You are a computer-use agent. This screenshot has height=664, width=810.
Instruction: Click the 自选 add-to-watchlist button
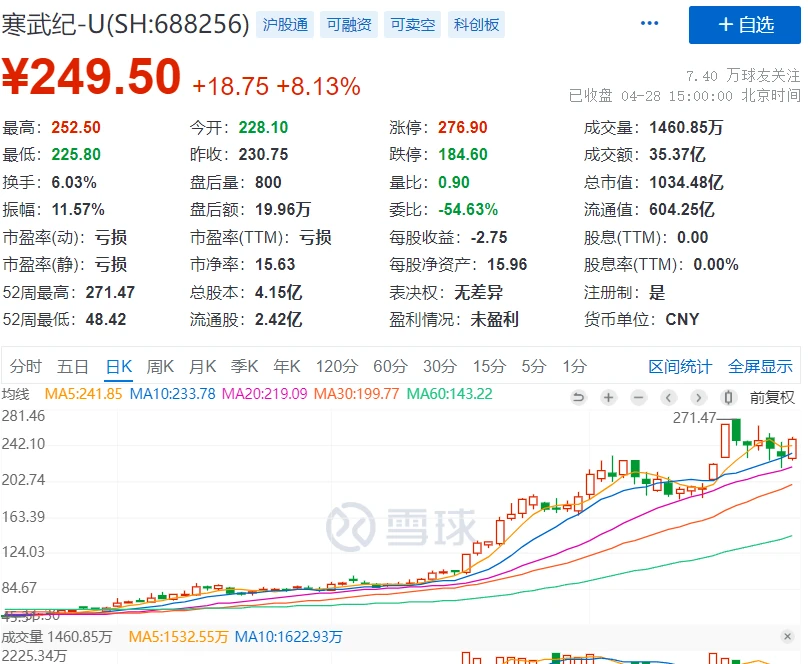[745, 24]
